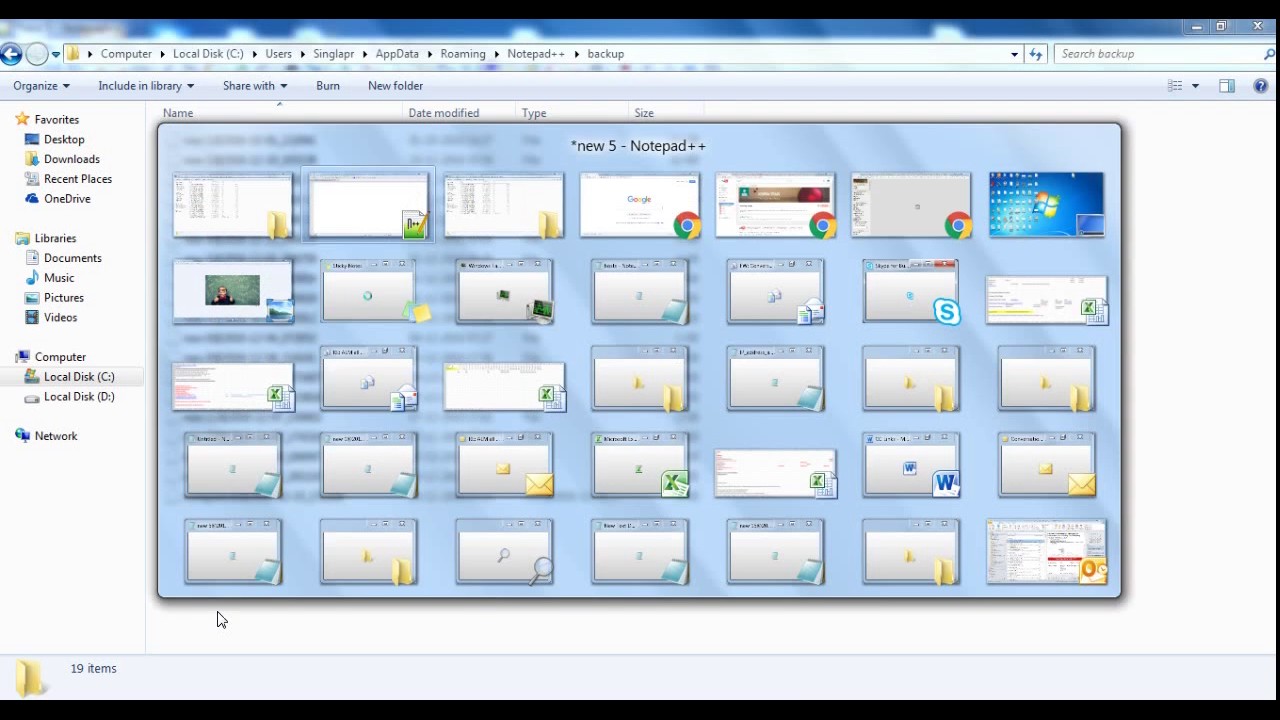This screenshot has width=1280, height=720.
Task: Select the Music library
Action: 59,278
